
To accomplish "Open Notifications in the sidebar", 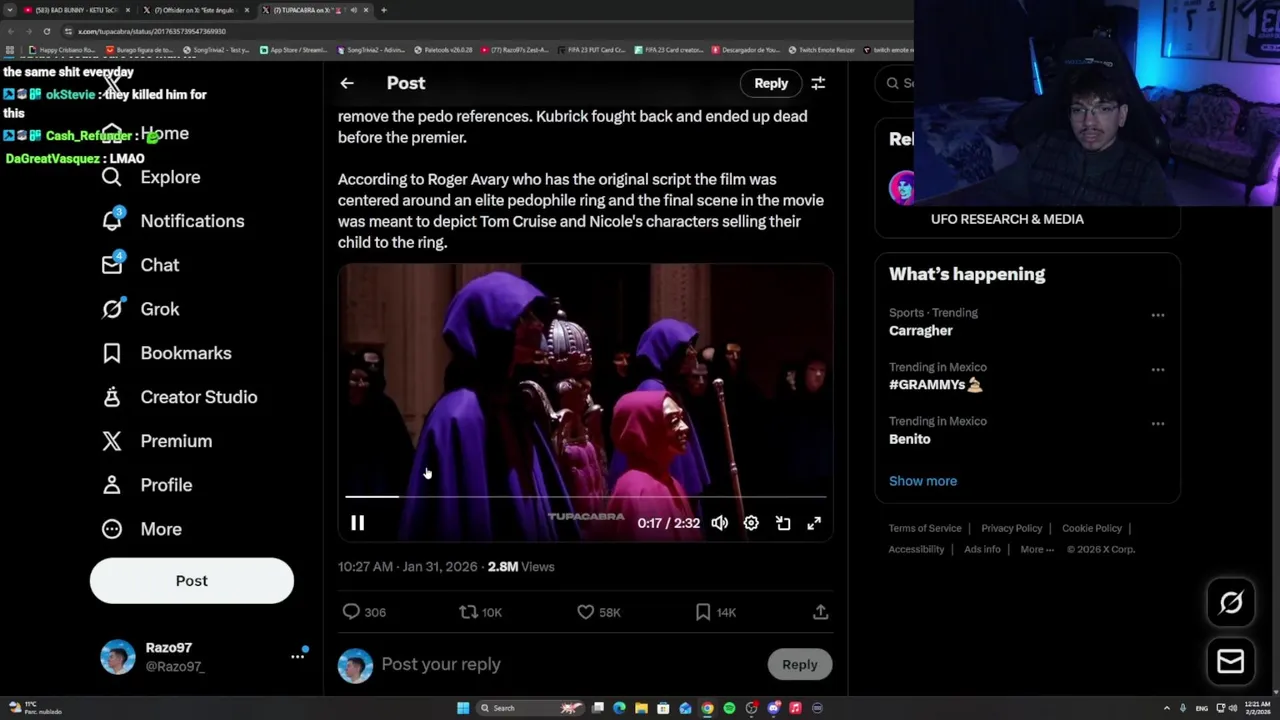I will tap(172, 221).
